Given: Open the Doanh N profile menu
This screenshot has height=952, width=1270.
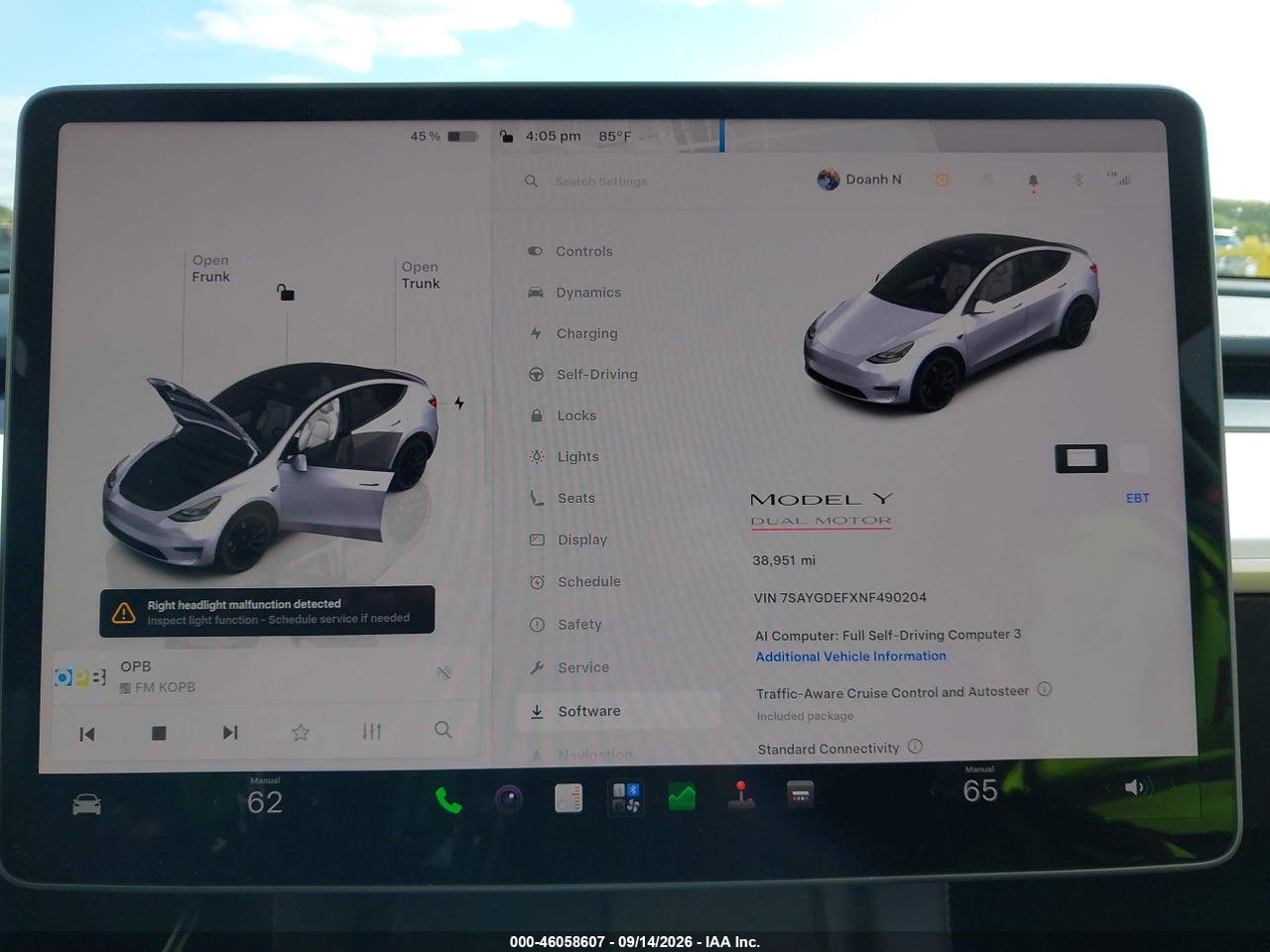Looking at the screenshot, I should (x=859, y=179).
